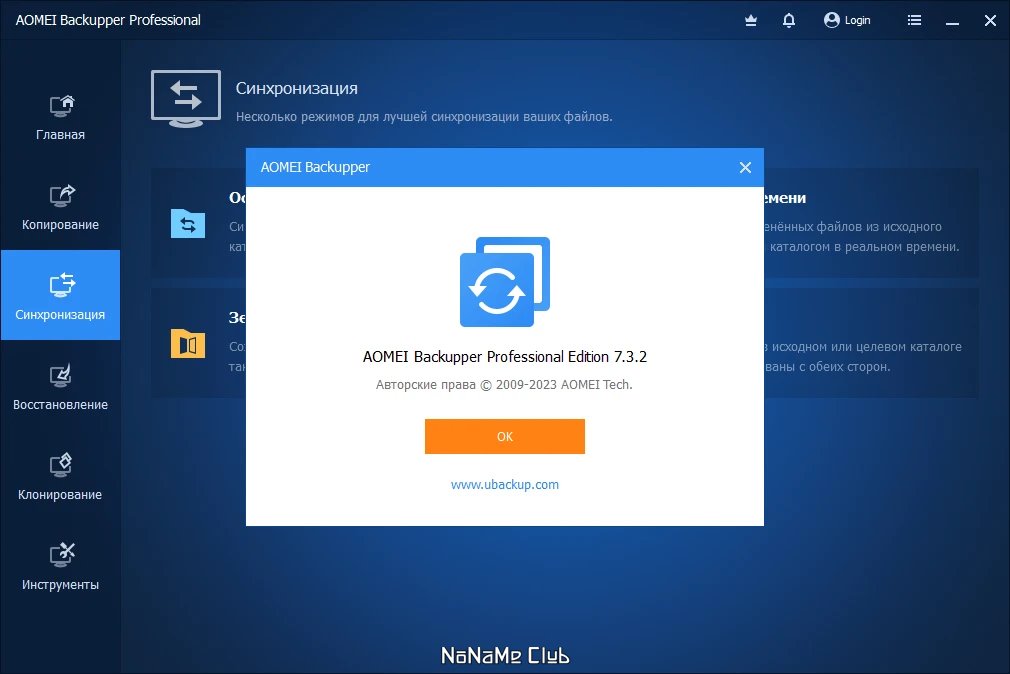Open the Инструменты tools section
1010x674 pixels.
tap(61, 567)
